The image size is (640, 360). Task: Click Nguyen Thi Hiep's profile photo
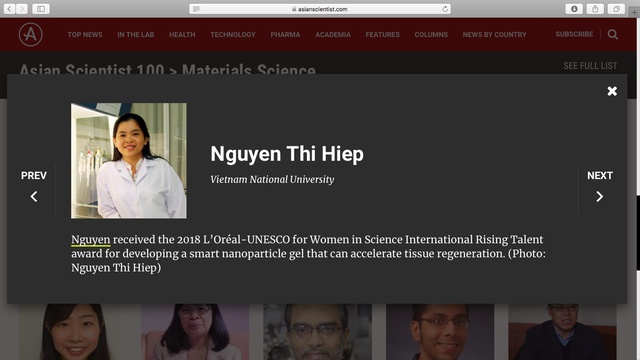pos(129,161)
